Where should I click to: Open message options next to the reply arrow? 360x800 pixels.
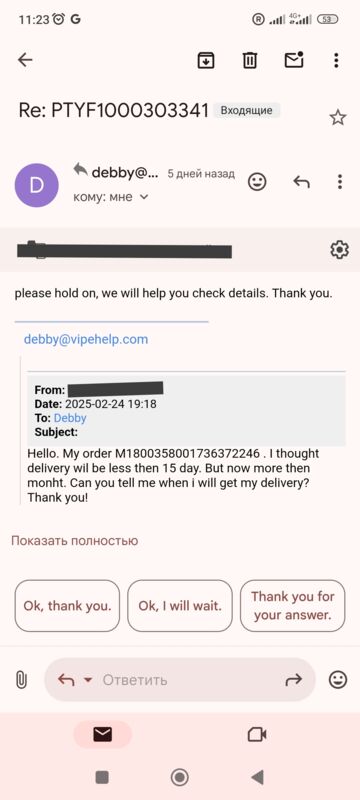coord(340,182)
